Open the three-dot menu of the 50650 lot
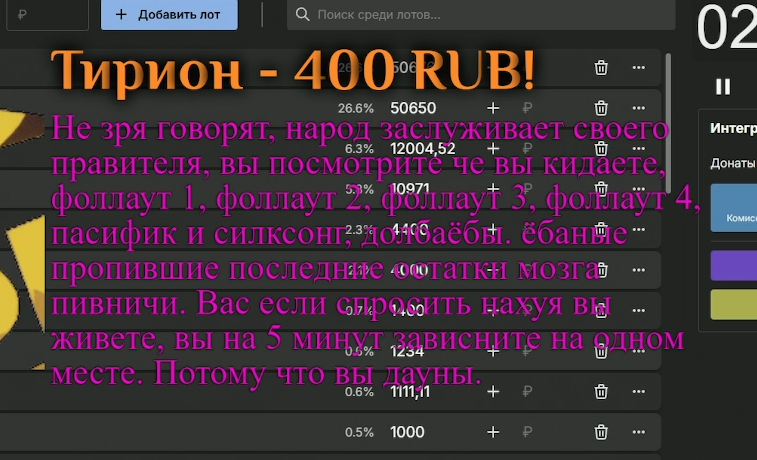This screenshot has height=460, width=757. [x=639, y=108]
